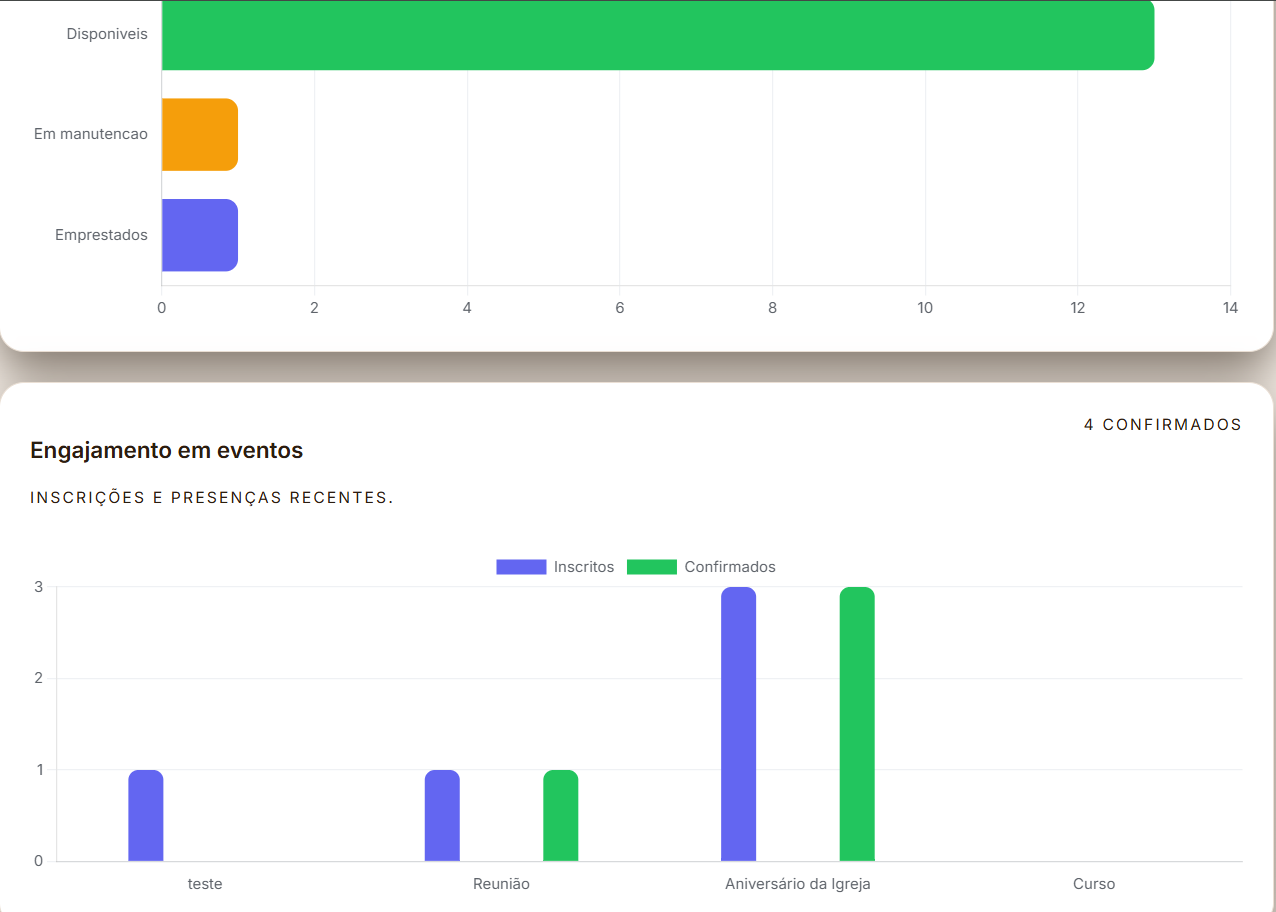Viewport: 1276px width, 912px height.
Task: Click the purple Emprestados bar
Action: tap(198, 235)
